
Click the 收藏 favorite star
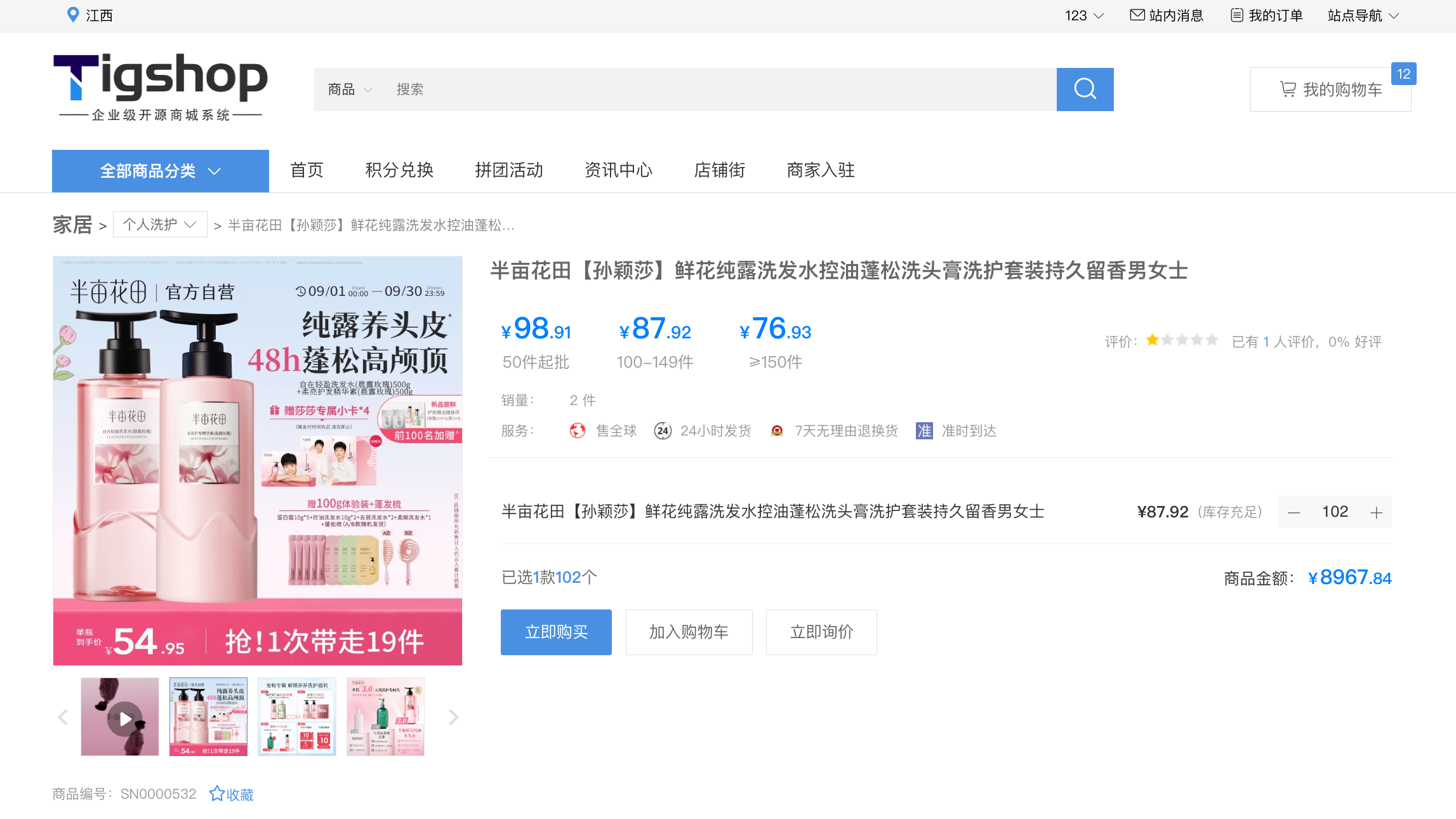pos(231,794)
